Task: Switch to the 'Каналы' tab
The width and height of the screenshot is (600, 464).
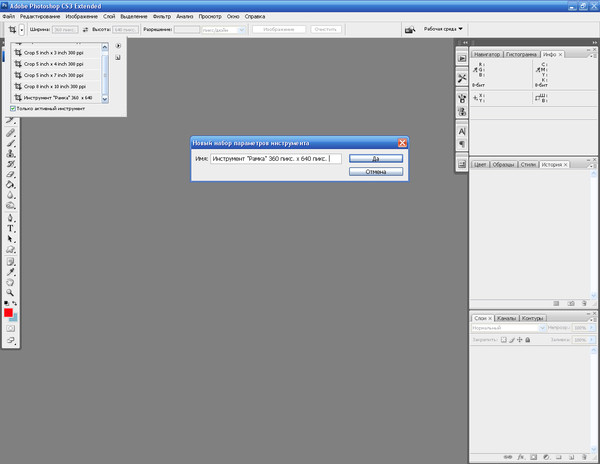Action: click(x=506, y=318)
